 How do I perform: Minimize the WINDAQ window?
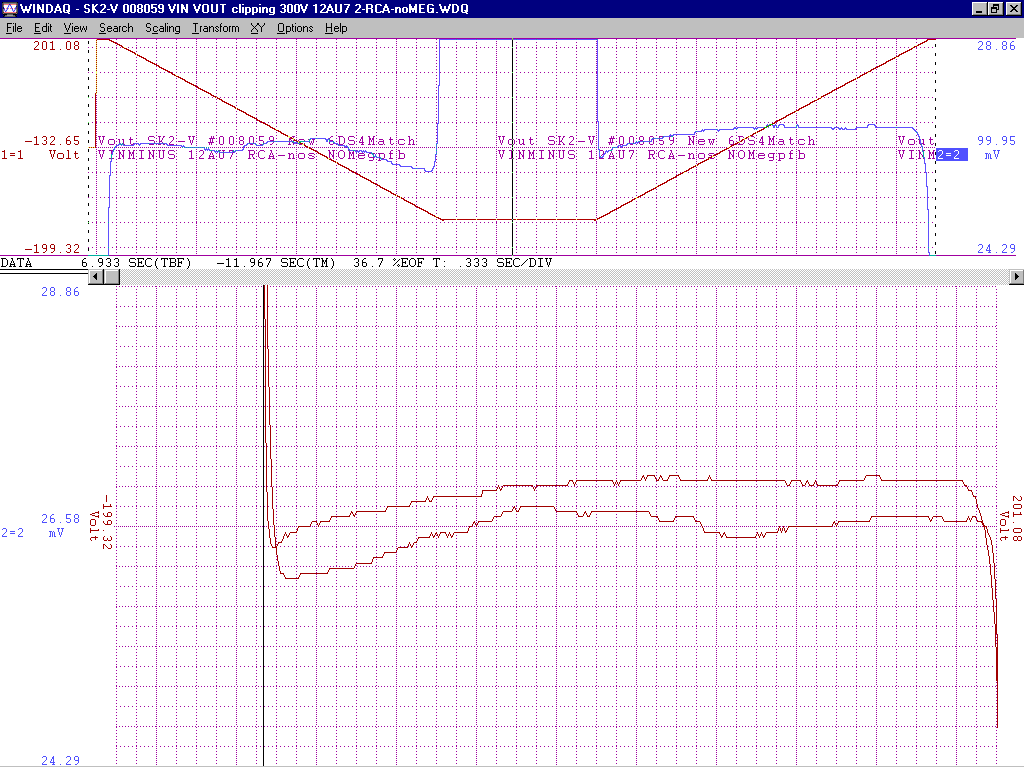click(x=979, y=9)
